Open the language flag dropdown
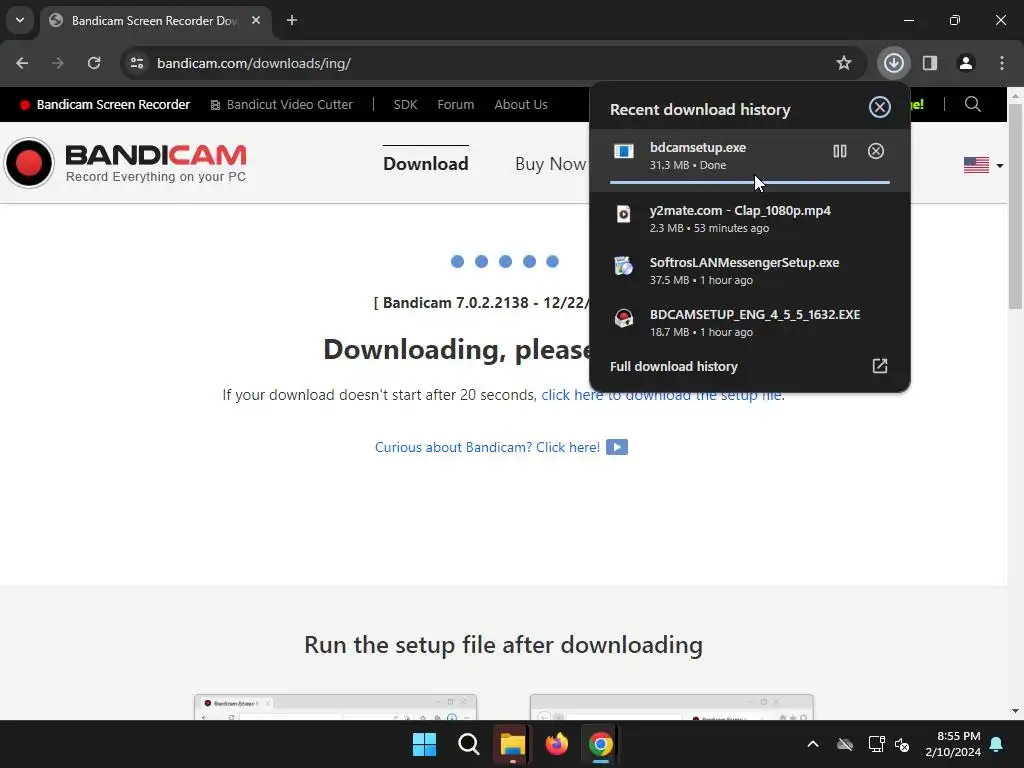This screenshot has width=1024, height=768. click(x=983, y=165)
